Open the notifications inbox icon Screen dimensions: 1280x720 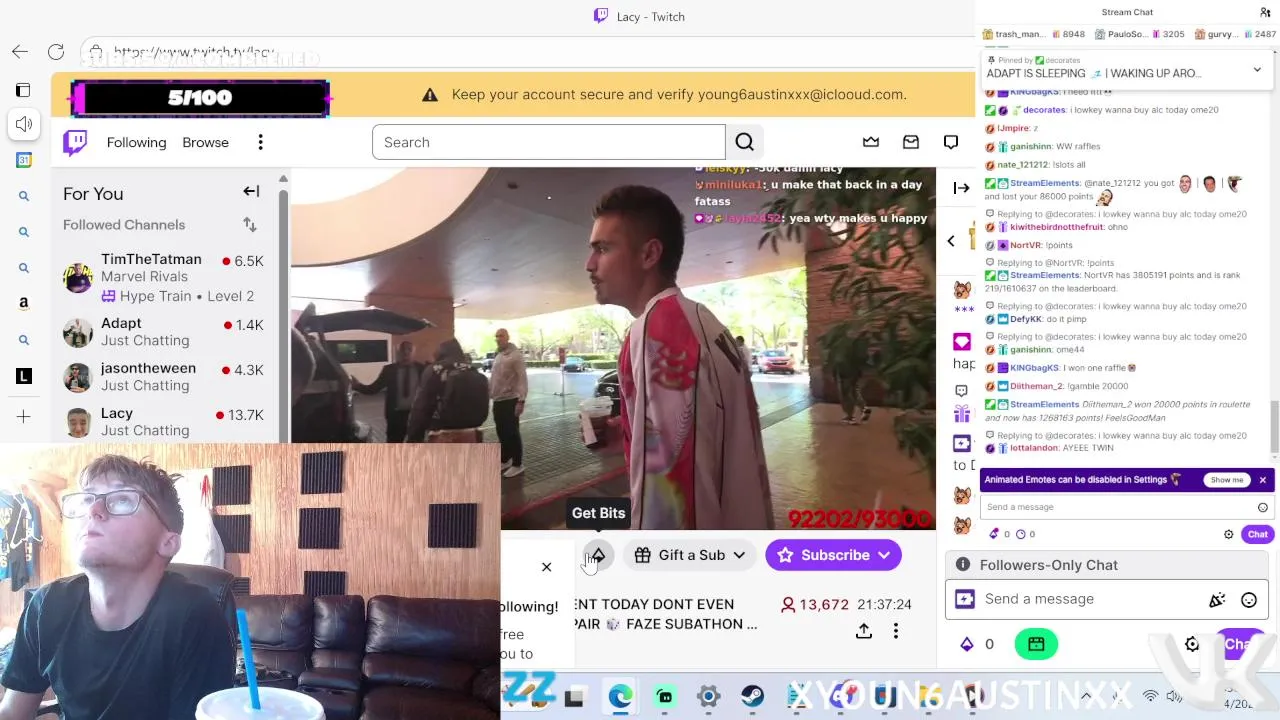coord(911,142)
